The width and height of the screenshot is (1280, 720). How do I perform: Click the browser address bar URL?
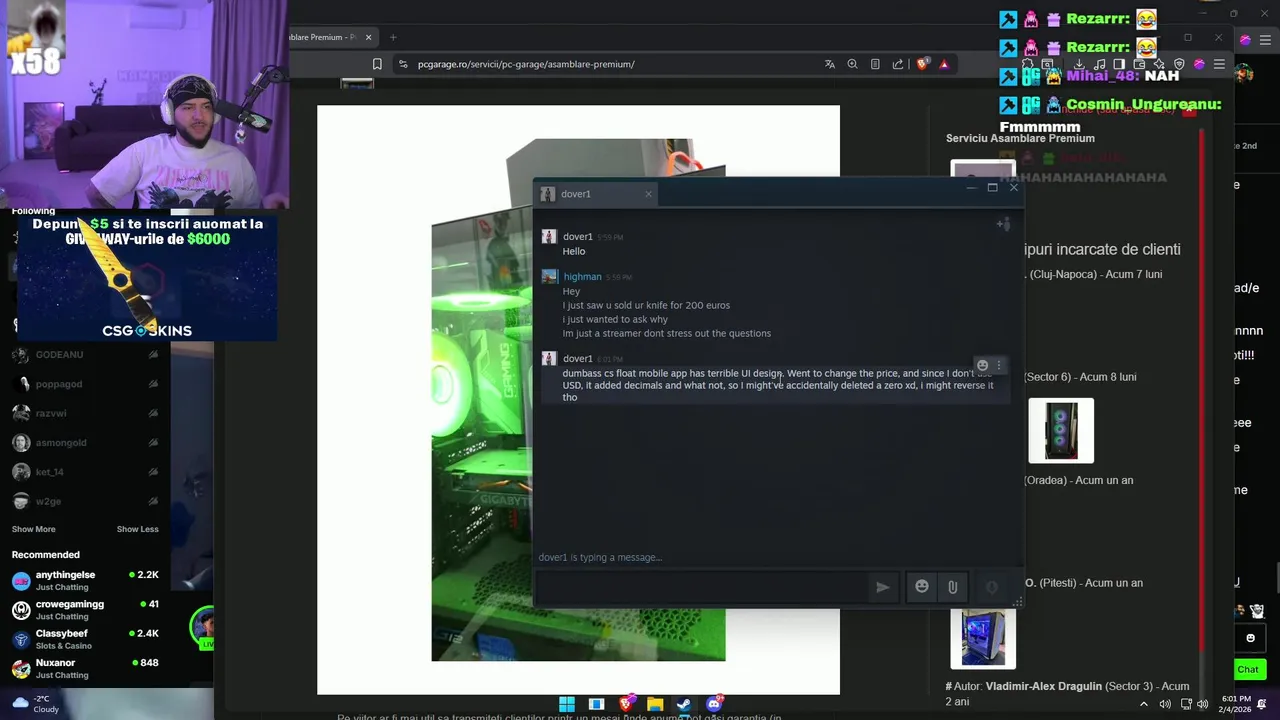click(526, 64)
